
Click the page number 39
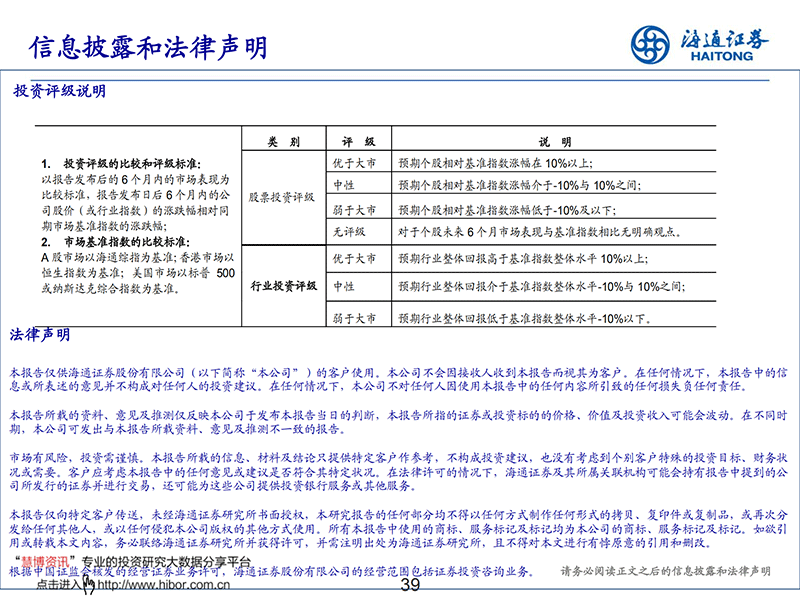pyautogui.click(x=410, y=585)
